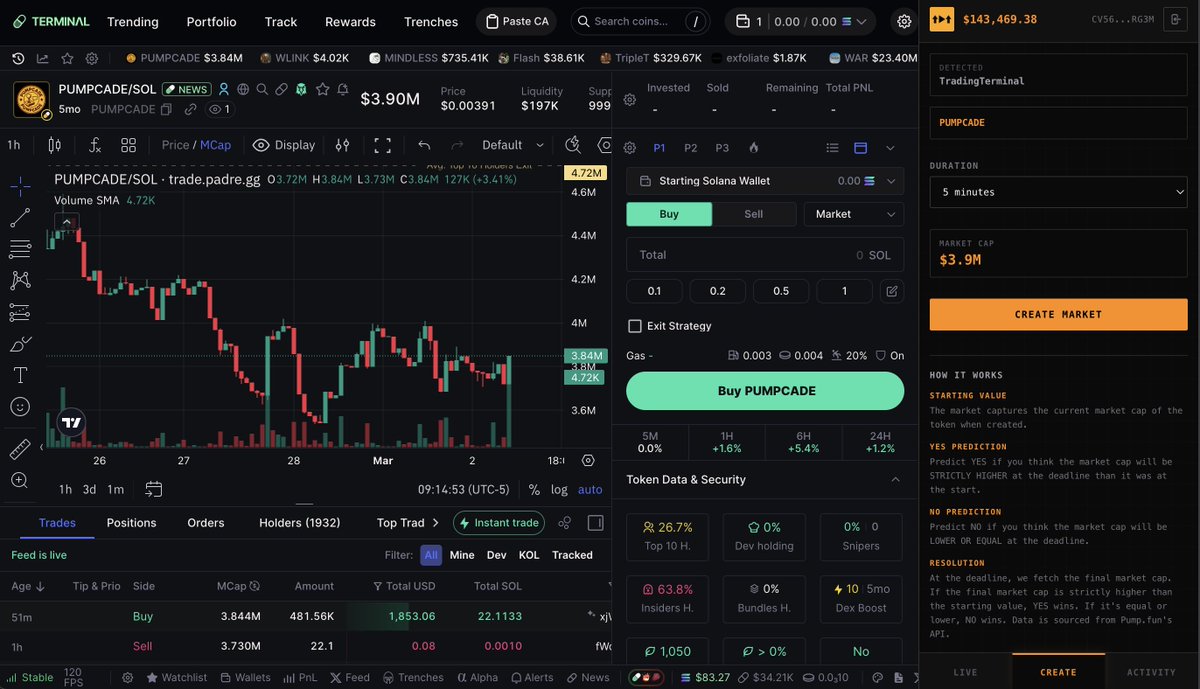Image resolution: width=1200 pixels, height=689 pixels.
Task: Select the 0.5 SOL quick amount
Action: (x=781, y=291)
